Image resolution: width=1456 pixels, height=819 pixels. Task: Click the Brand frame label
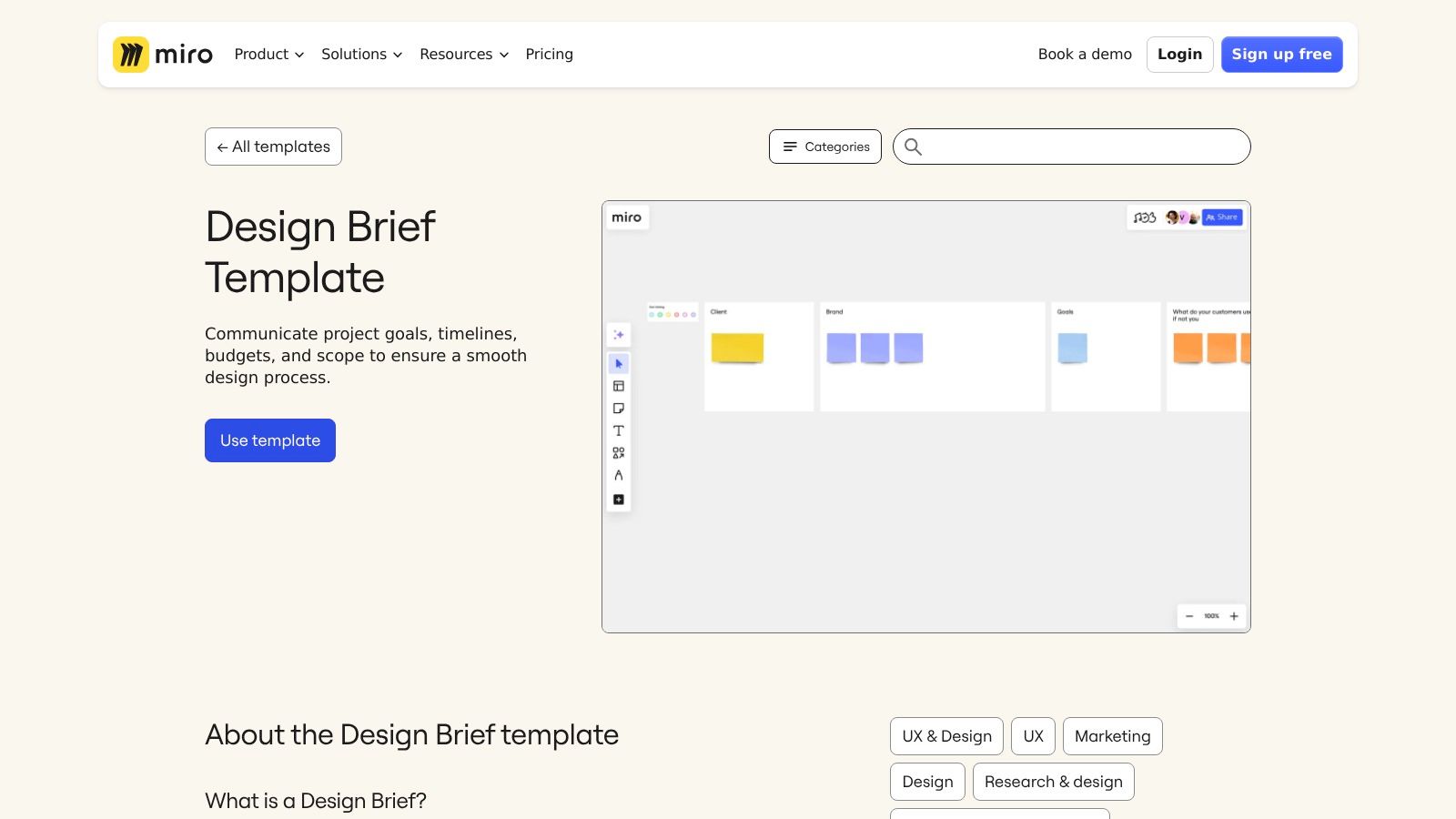pyautogui.click(x=834, y=311)
